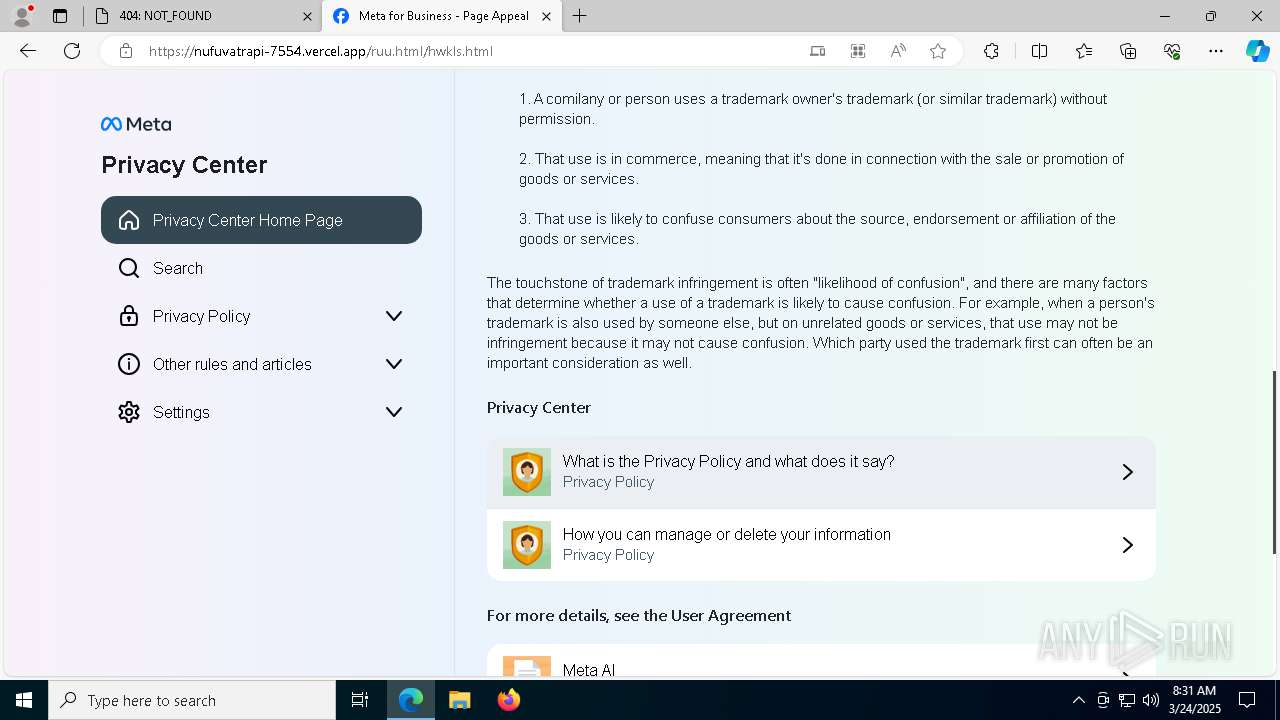Click the 'Privacy Center' section heading

pyautogui.click(x=539, y=407)
